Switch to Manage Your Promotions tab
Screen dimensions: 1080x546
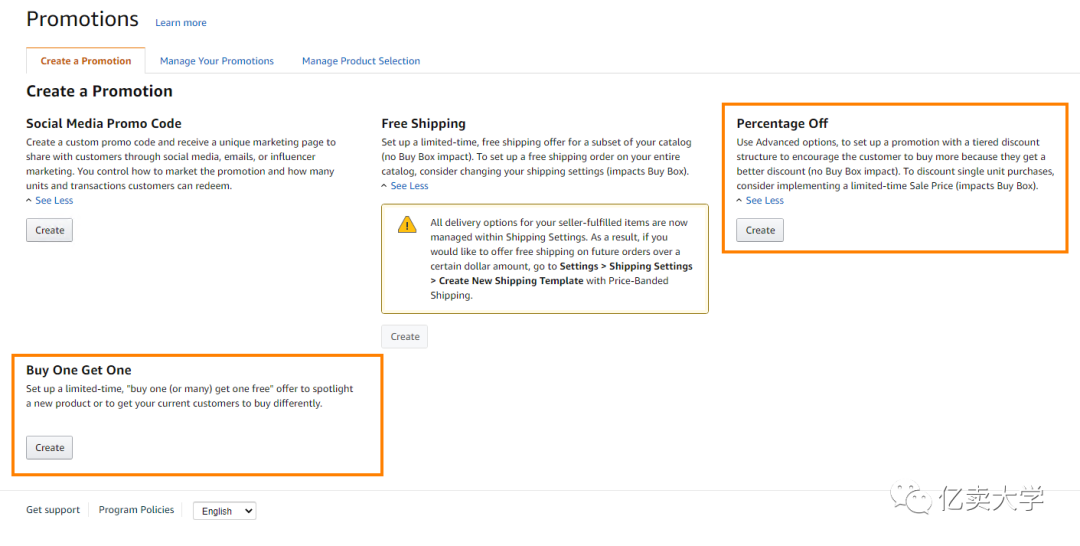point(217,61)
